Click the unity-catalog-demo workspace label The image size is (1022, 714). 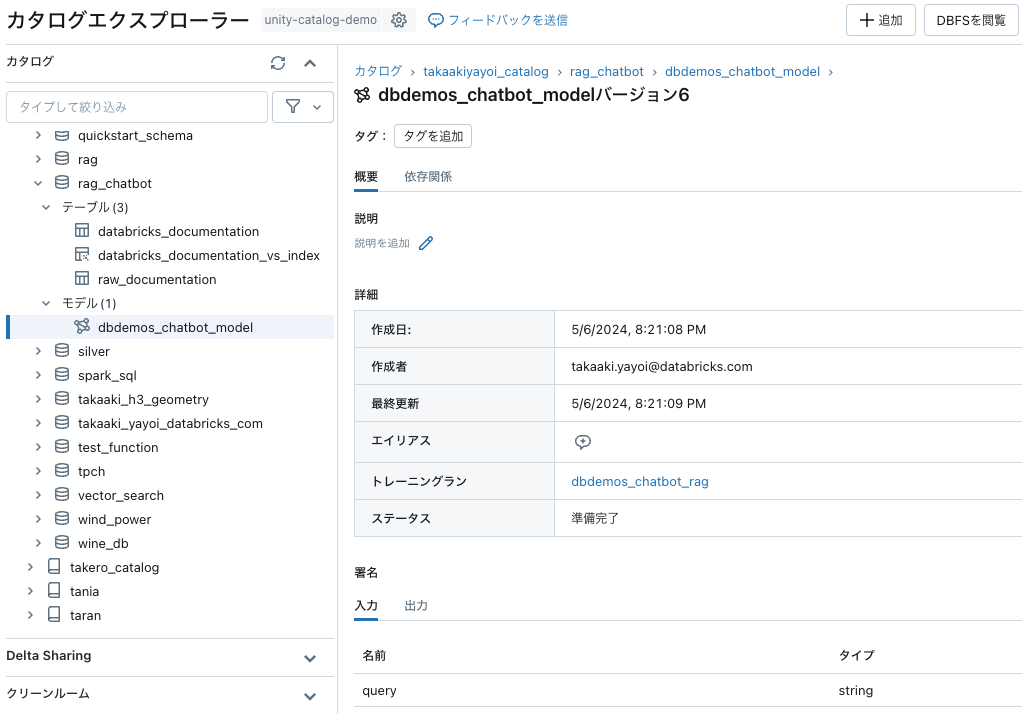(321, 20)
